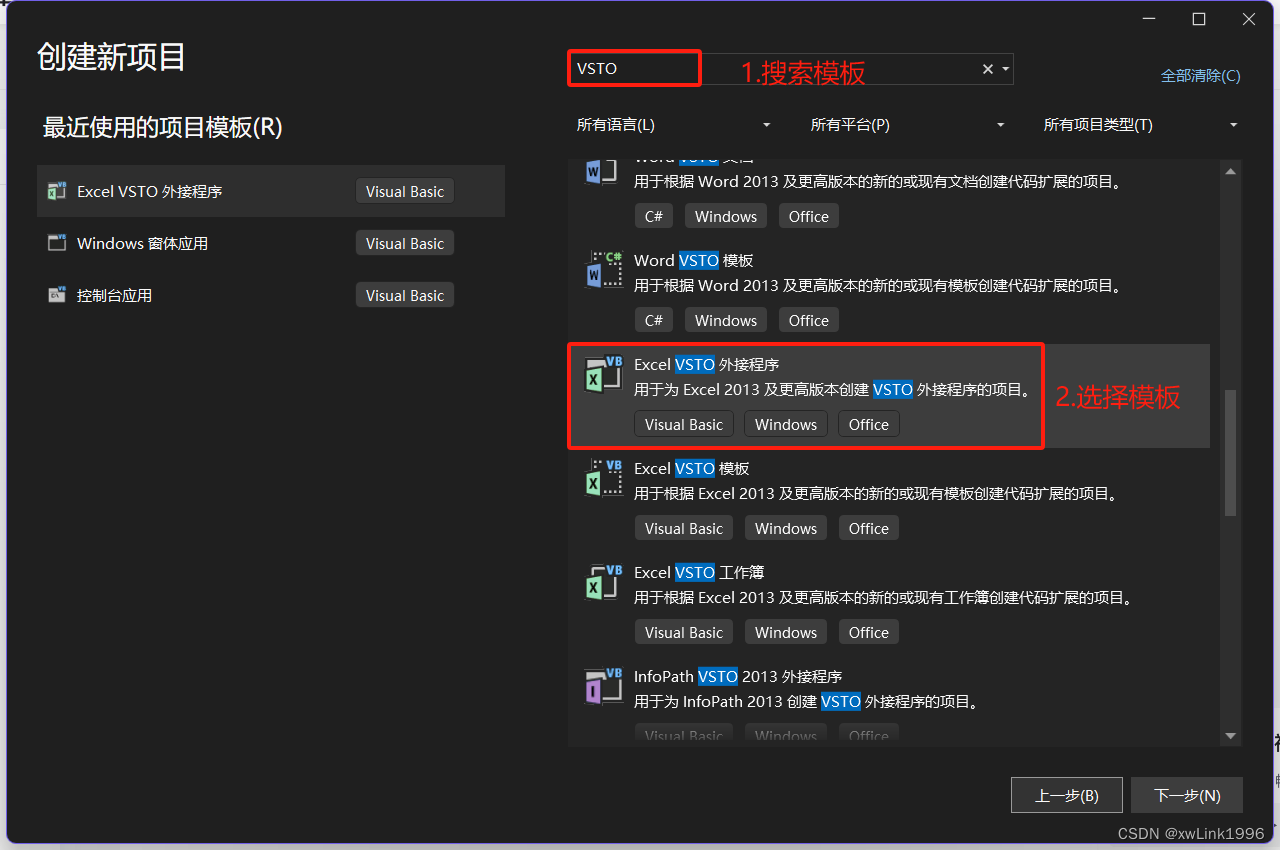Click the Word VSTO 模板 template icon
This screenshot has width=1280, height=850.
603,269
